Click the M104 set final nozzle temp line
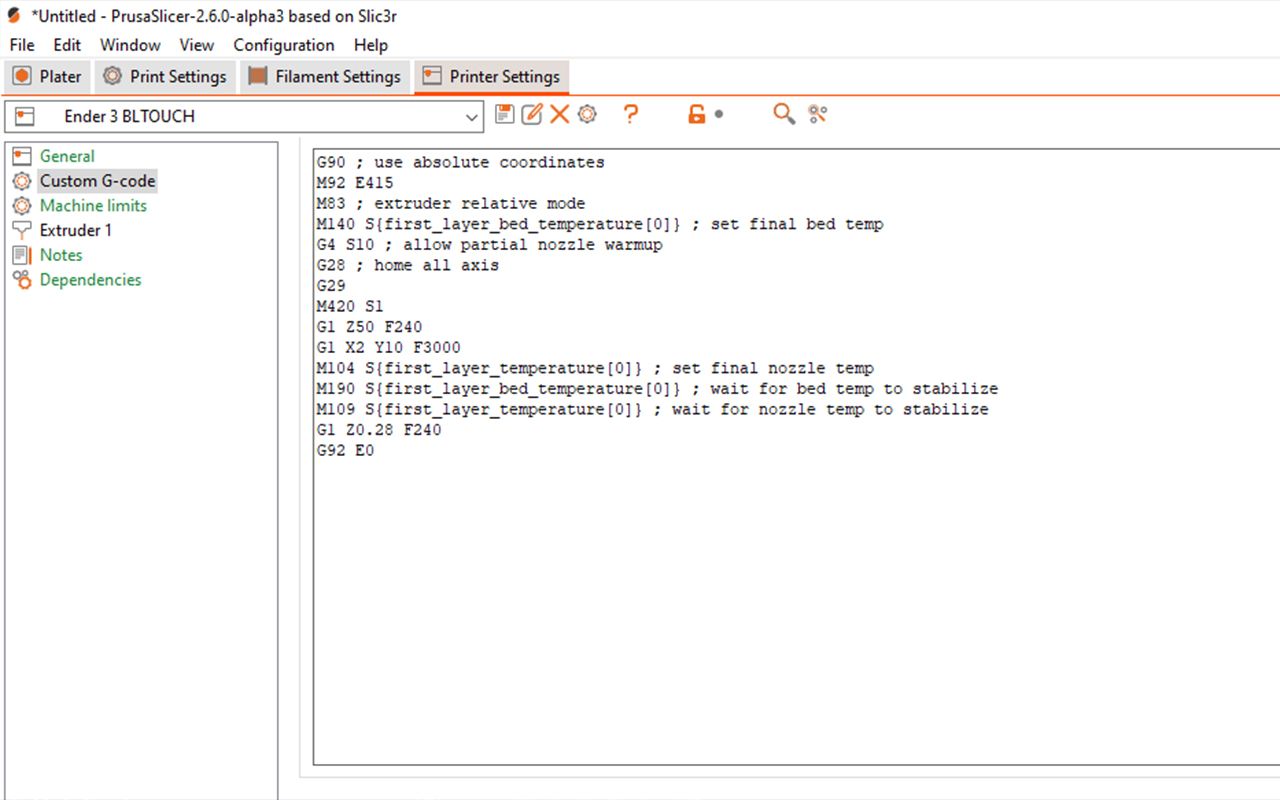Screen dimensions: 1280x800 coord(595,368)
